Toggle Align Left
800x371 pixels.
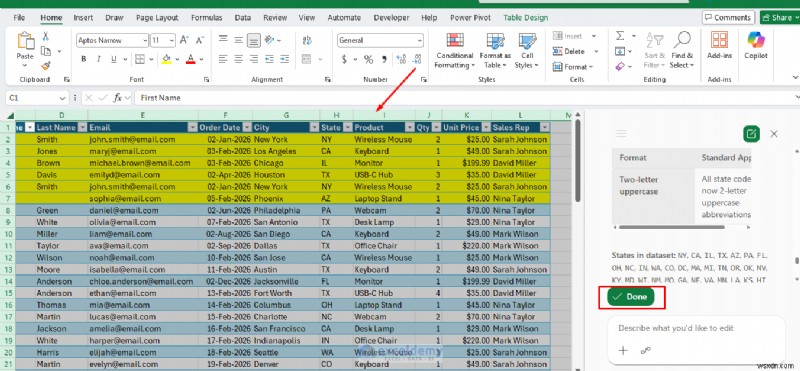pyautogui.click(x=223, y=59)
